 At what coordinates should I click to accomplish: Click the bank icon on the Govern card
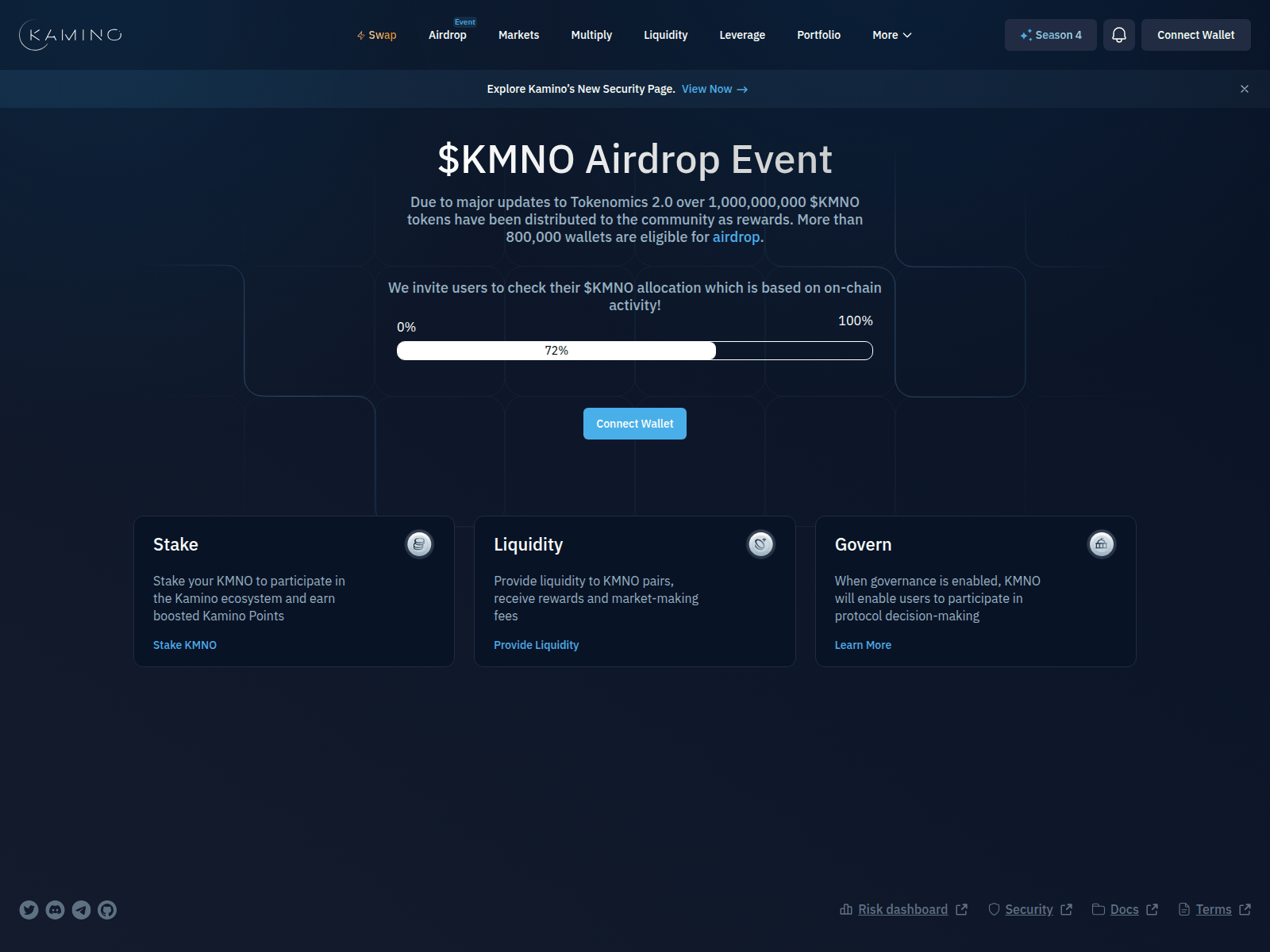1101,544
